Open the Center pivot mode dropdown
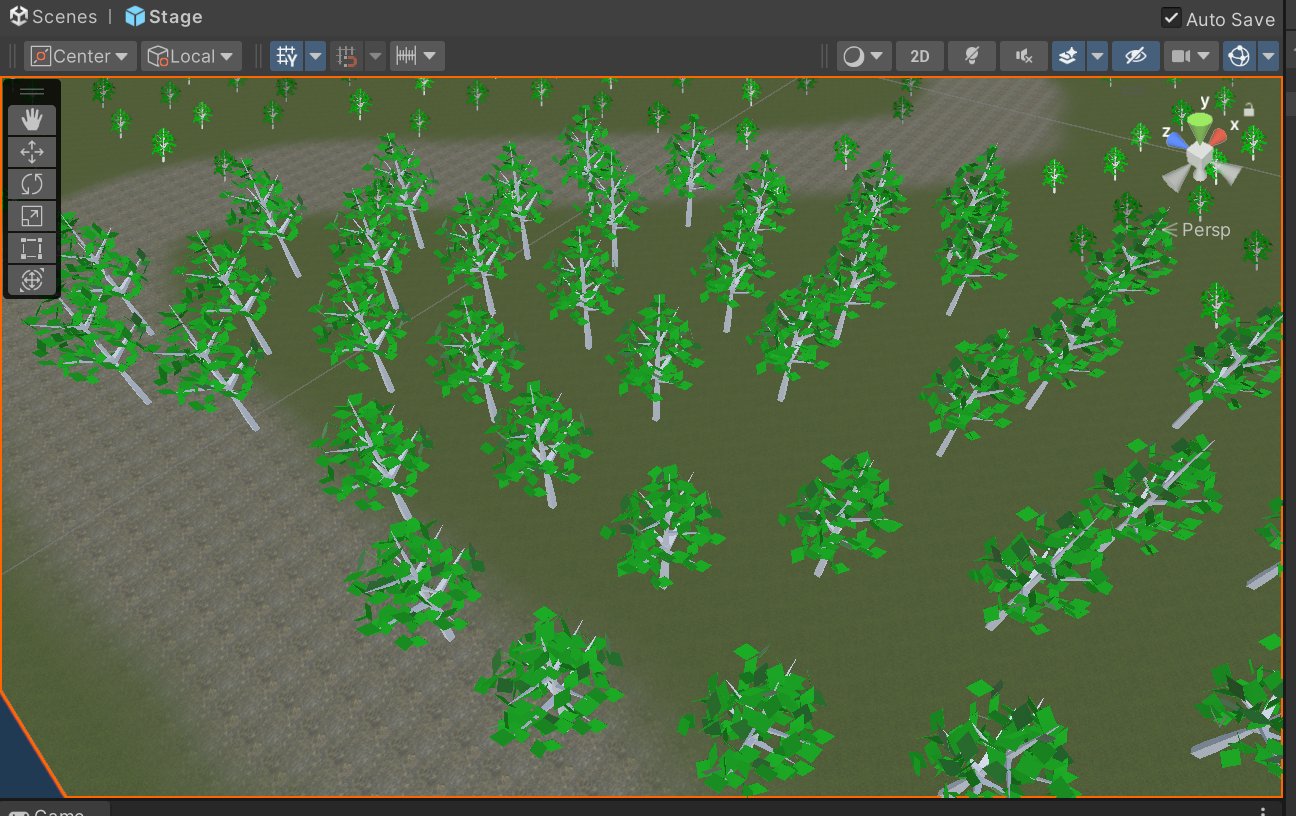The image size is (1296, 816). [x=81, y=56]
